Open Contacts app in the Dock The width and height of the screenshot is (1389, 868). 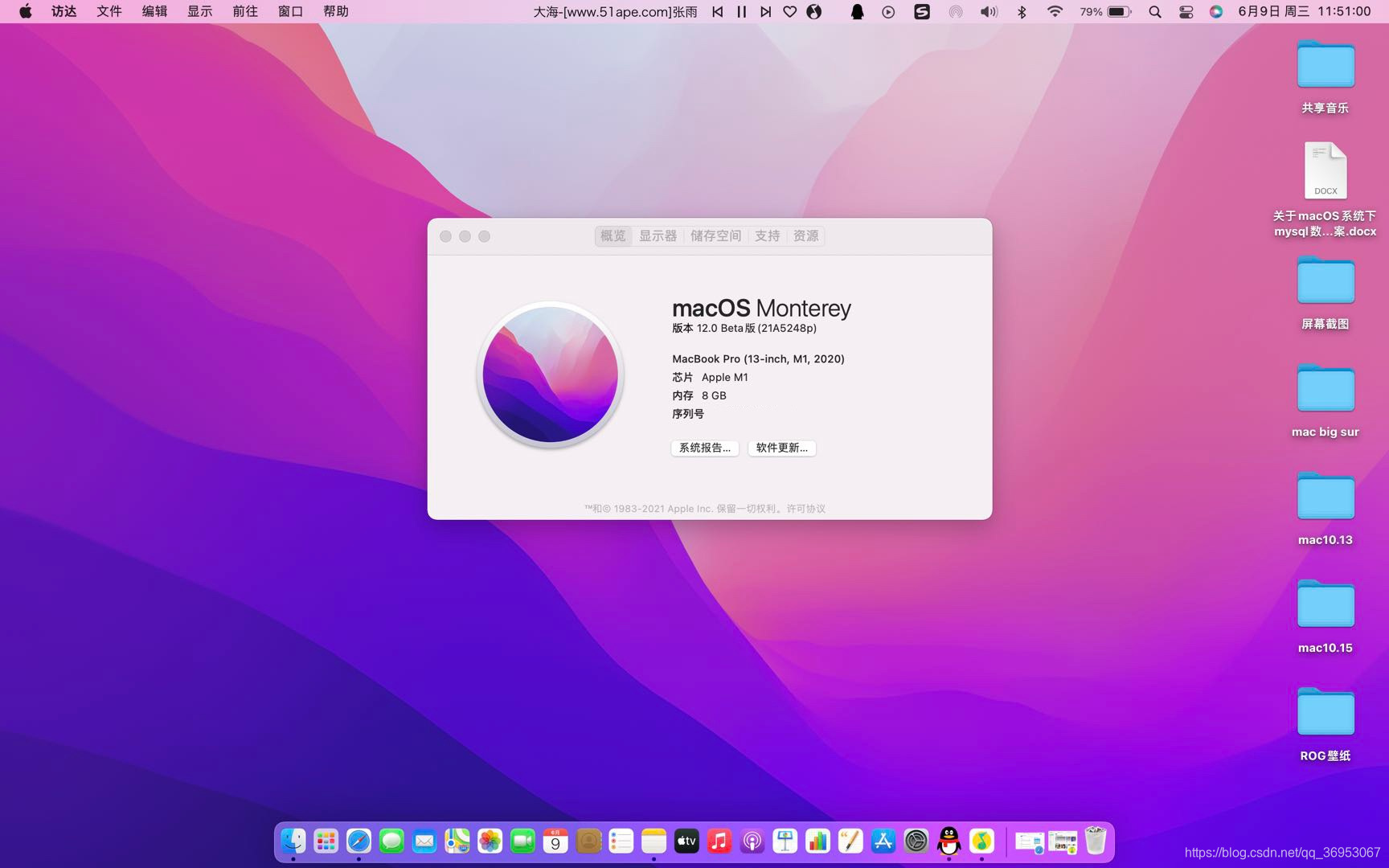pos(588,841)
